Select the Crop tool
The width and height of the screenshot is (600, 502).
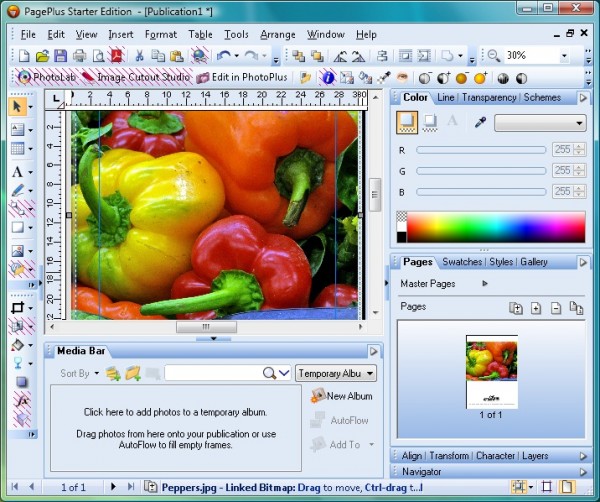pyautogui.click(x=17, y=308)
